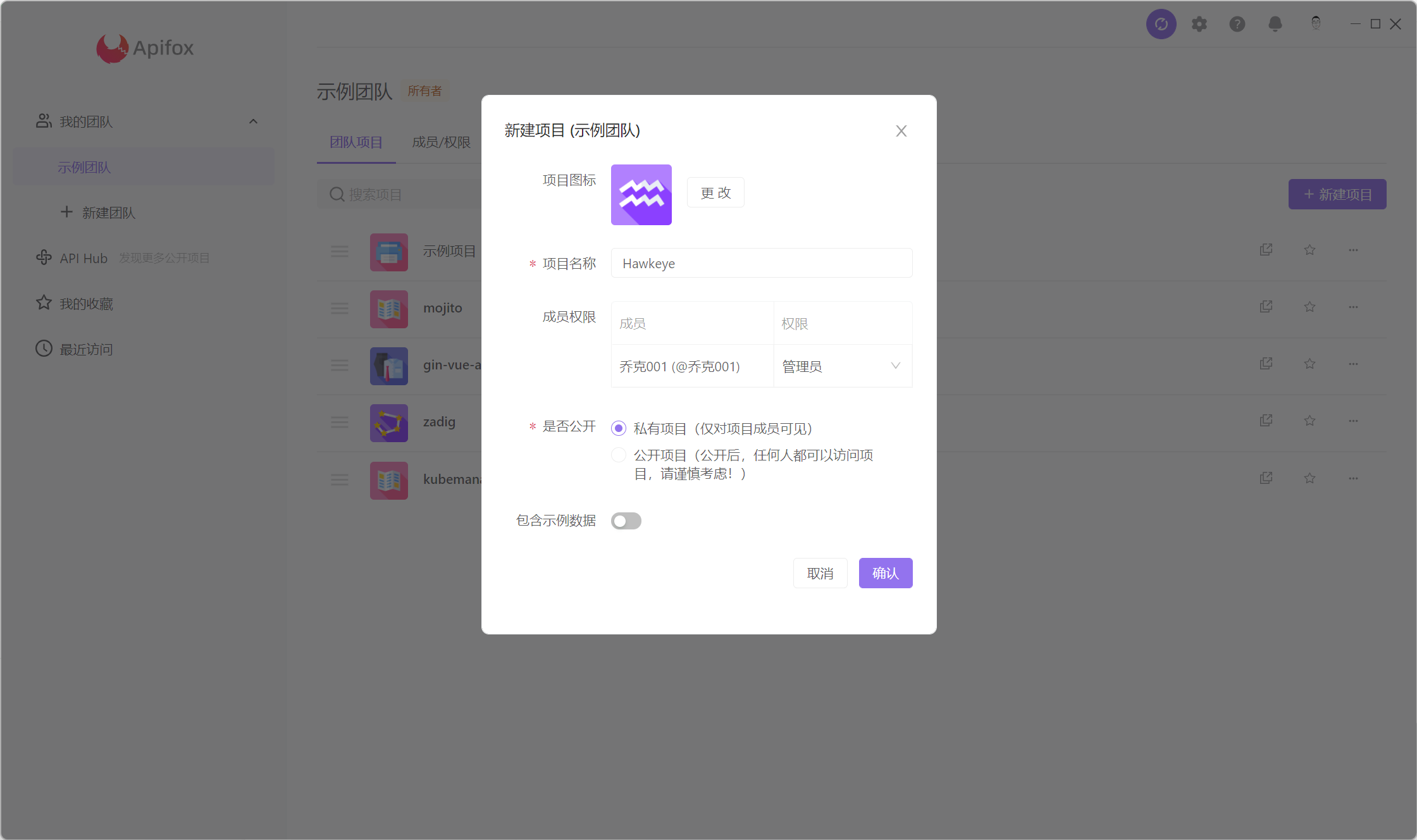Open user avatar menu

tap(1316, 24)
